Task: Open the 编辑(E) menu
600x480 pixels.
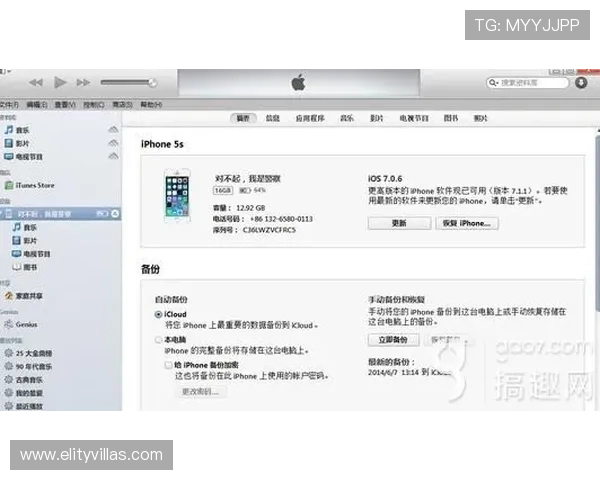Action: tap(37, 104)
